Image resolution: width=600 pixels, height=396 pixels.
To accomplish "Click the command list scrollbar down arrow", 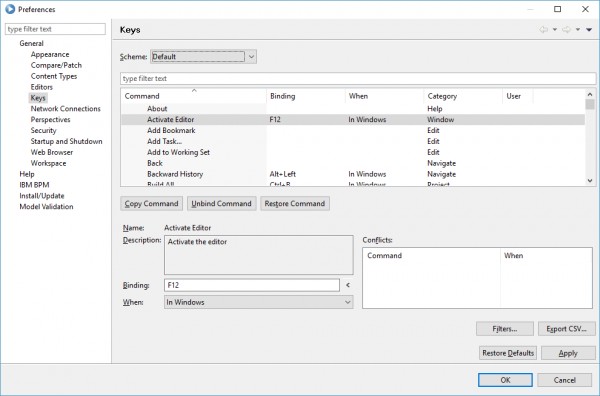I will [590, 181].
